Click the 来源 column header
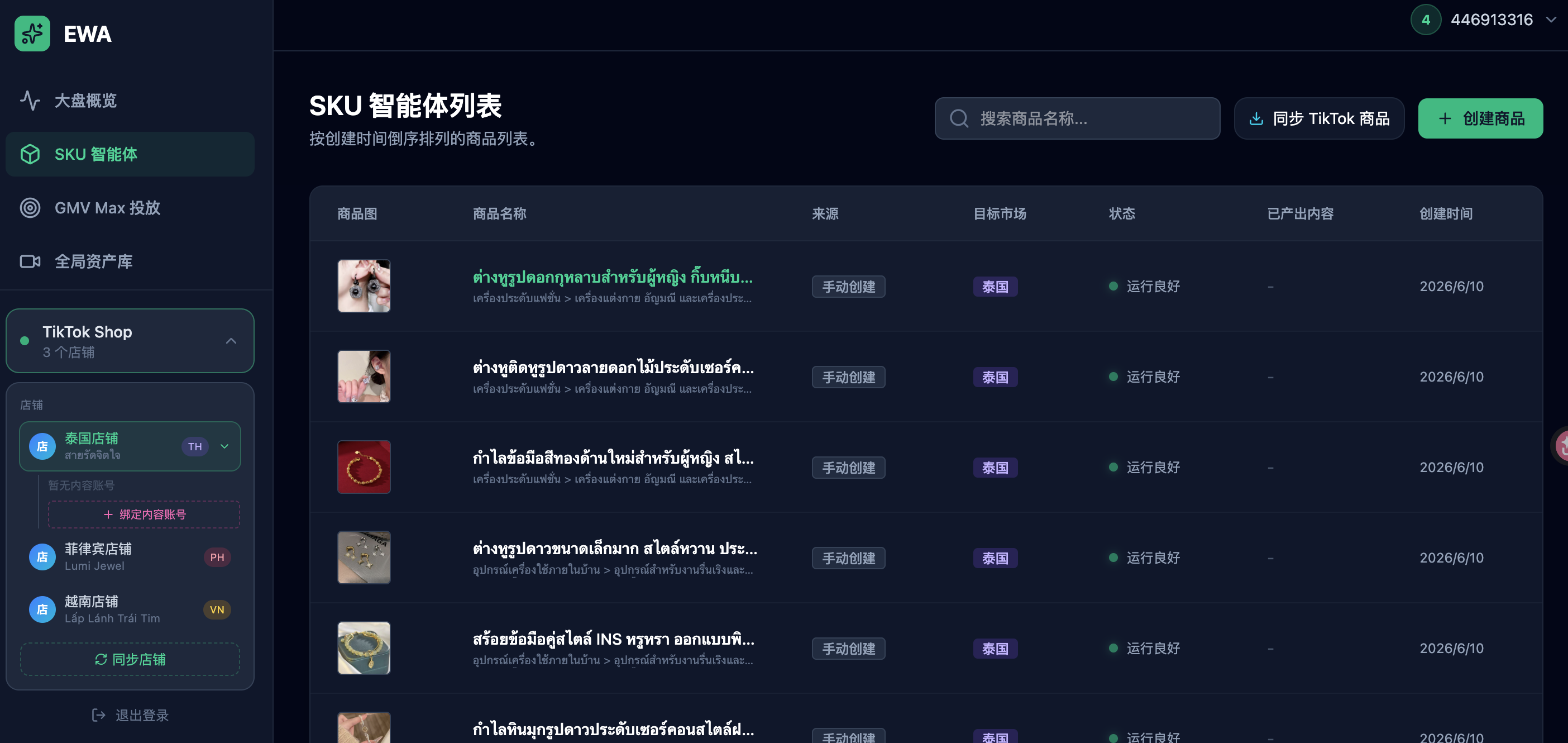 coord(825,213)
